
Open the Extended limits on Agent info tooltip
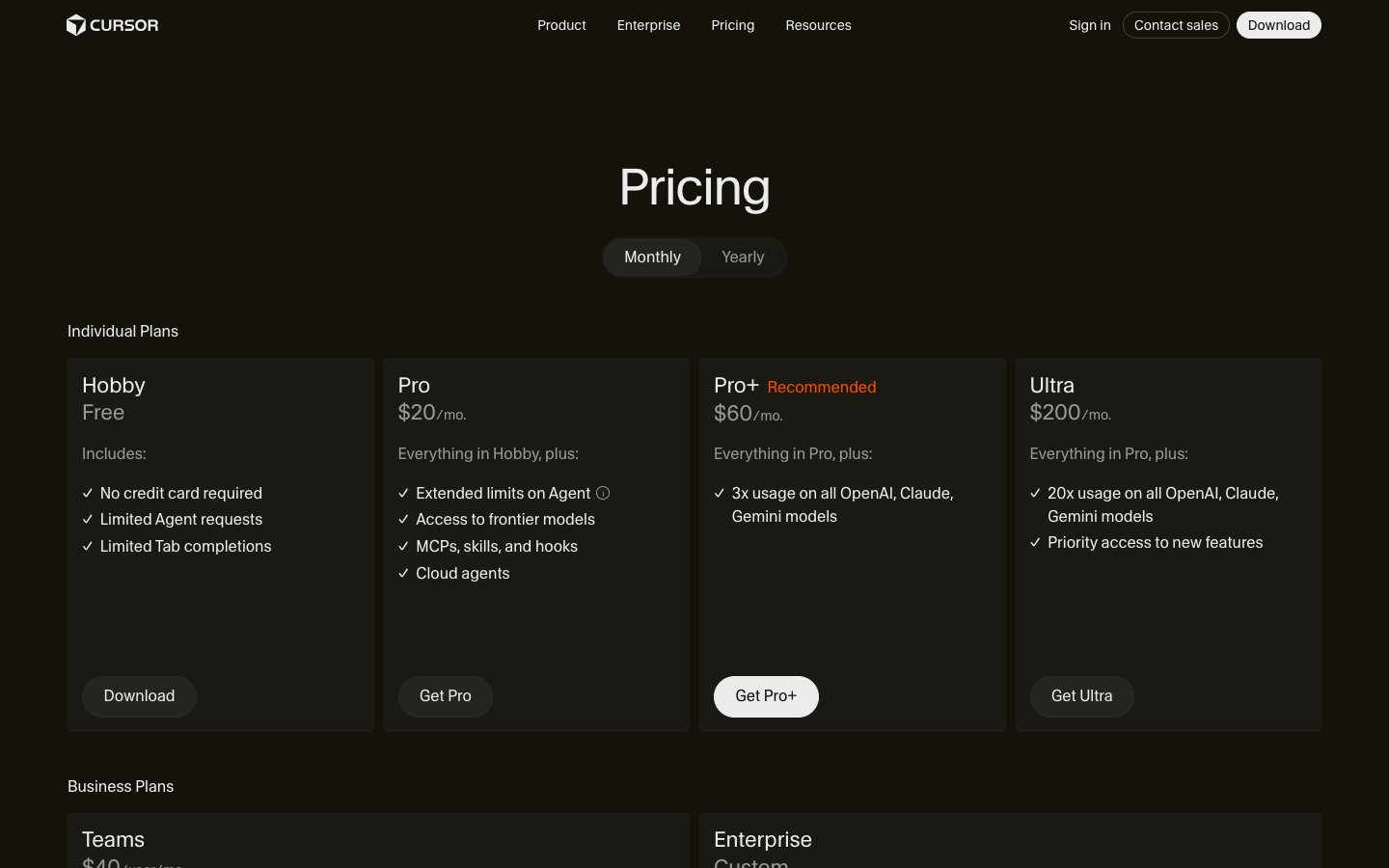pos(603,493)
